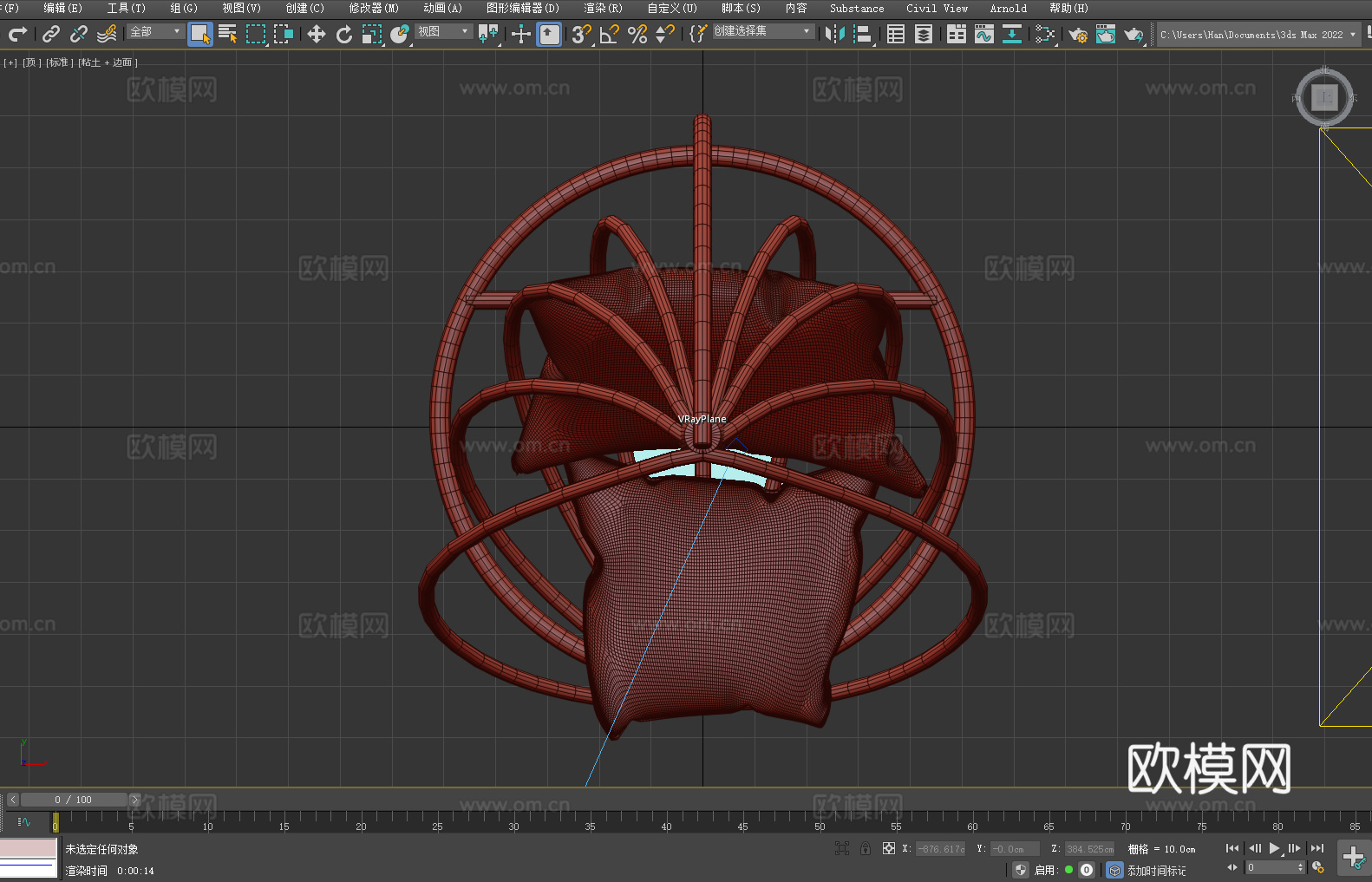Activate the Select and Place tool
This screenshot has width=1372, height=882.
(x=400, y=34)
